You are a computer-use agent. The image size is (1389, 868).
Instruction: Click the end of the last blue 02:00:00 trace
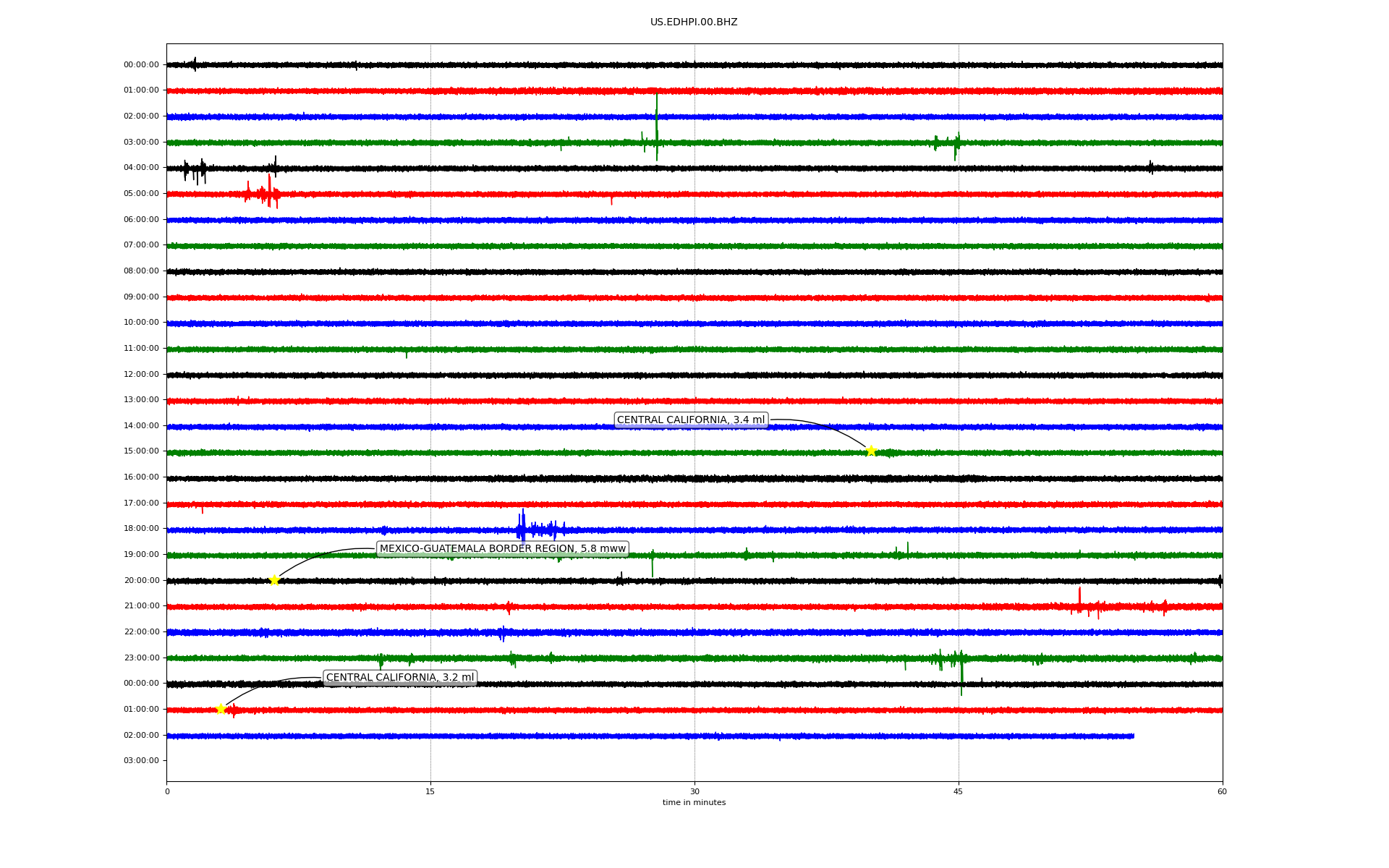(x=1133, y=736)
